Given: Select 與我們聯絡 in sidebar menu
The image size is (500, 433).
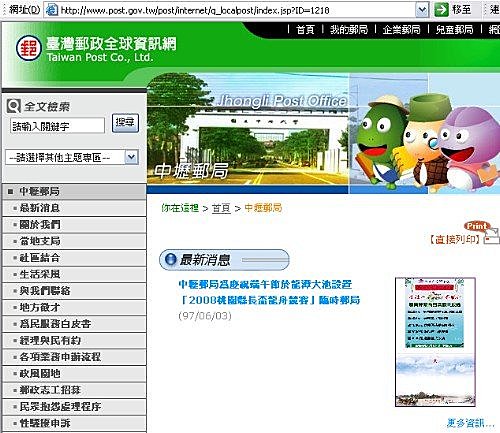Looking at the screenshot, I should 74,291.
